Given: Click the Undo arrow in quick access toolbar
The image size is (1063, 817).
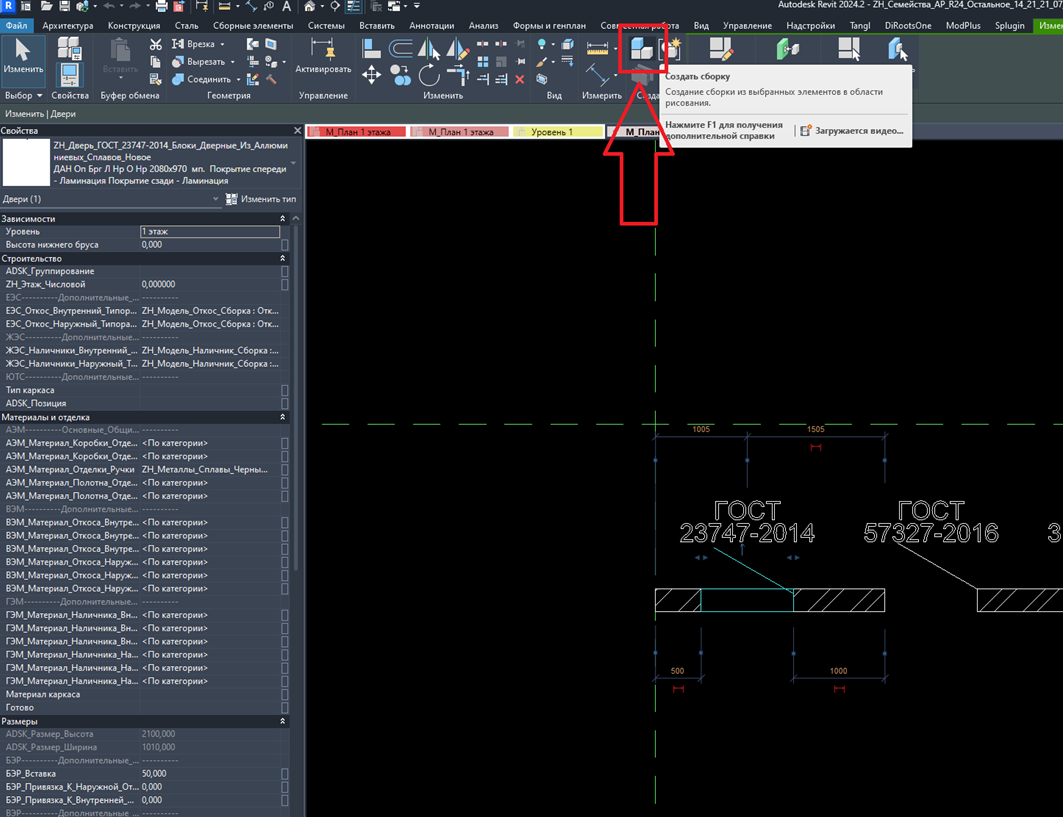Looking at the screenshot, I should point(109,6).
